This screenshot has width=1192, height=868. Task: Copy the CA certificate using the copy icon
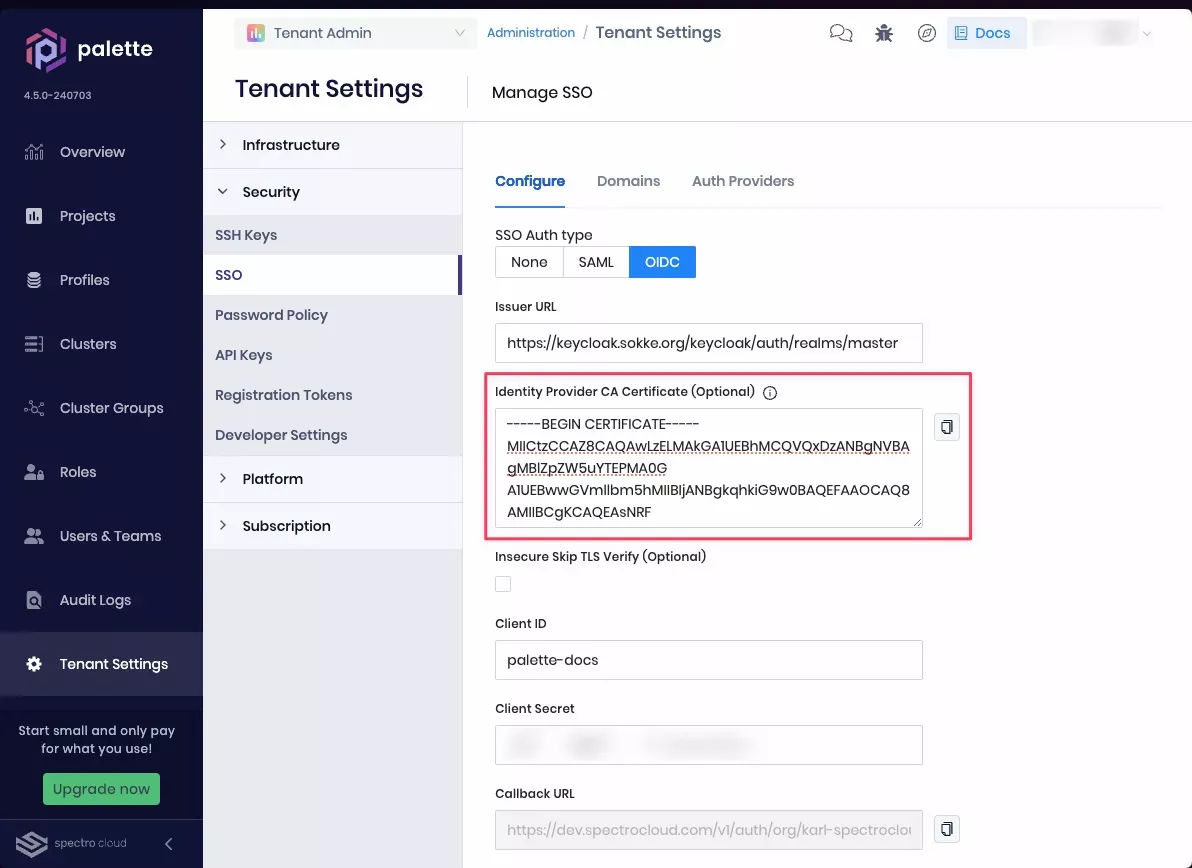click(946, 426)
